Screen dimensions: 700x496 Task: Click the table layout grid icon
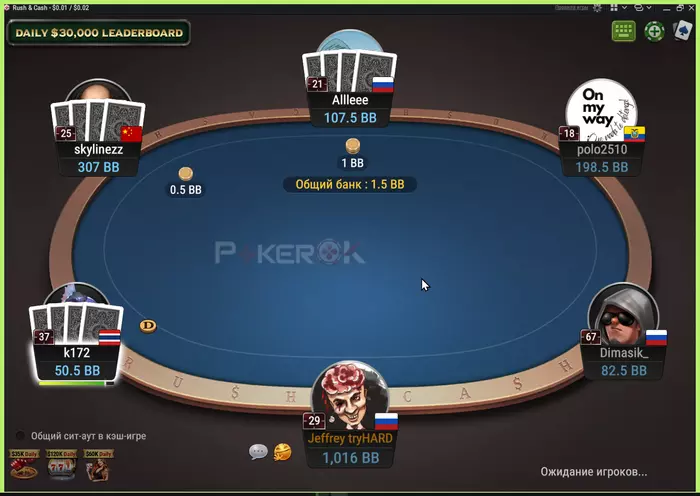(614, 8)
